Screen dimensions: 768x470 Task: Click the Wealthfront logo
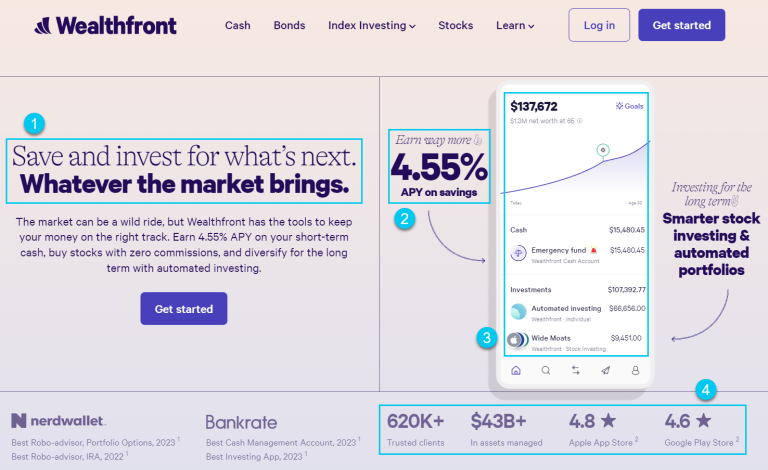[105, 25]
